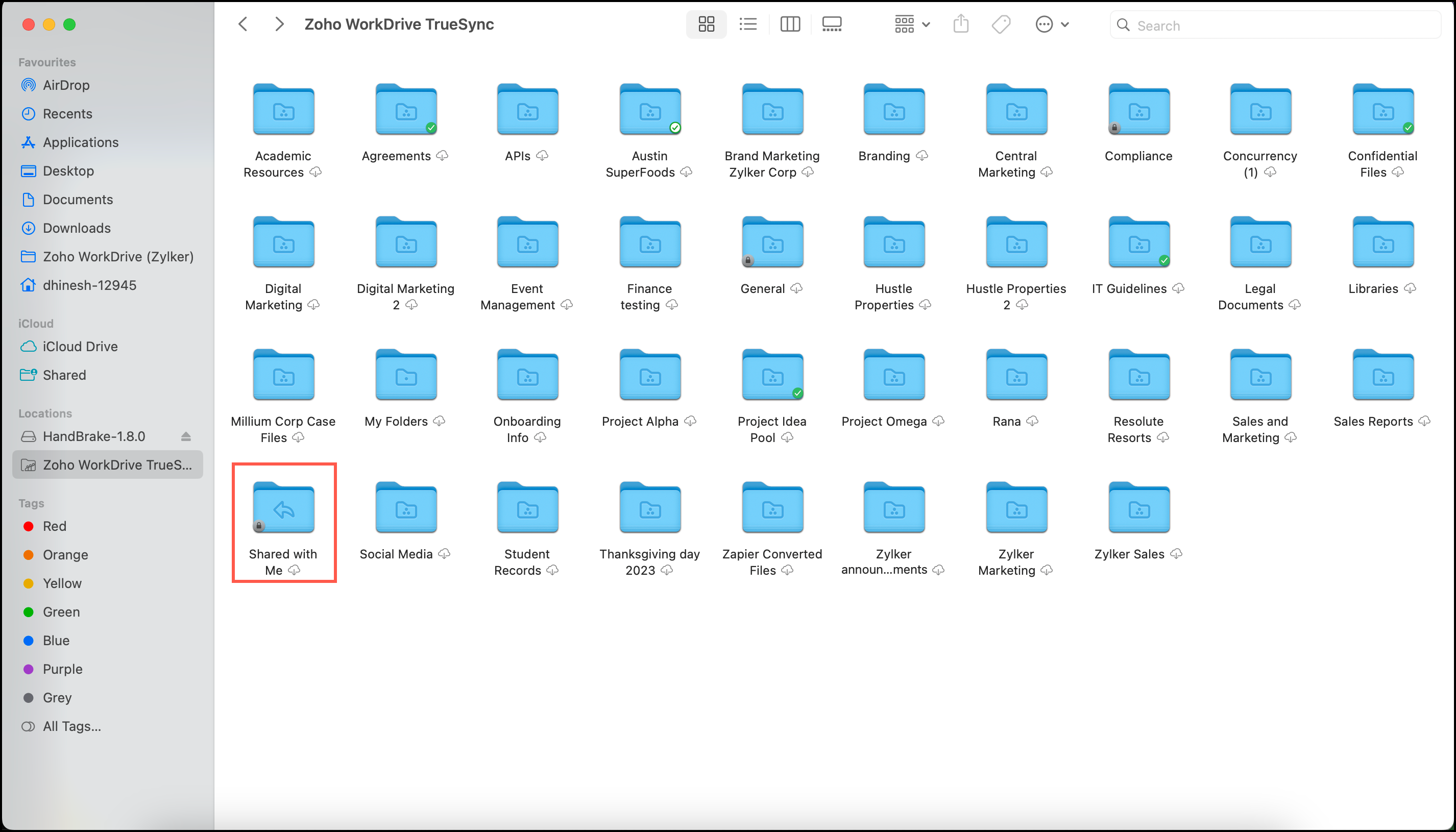
Task: Switch to list view
Action: [748, 25]
